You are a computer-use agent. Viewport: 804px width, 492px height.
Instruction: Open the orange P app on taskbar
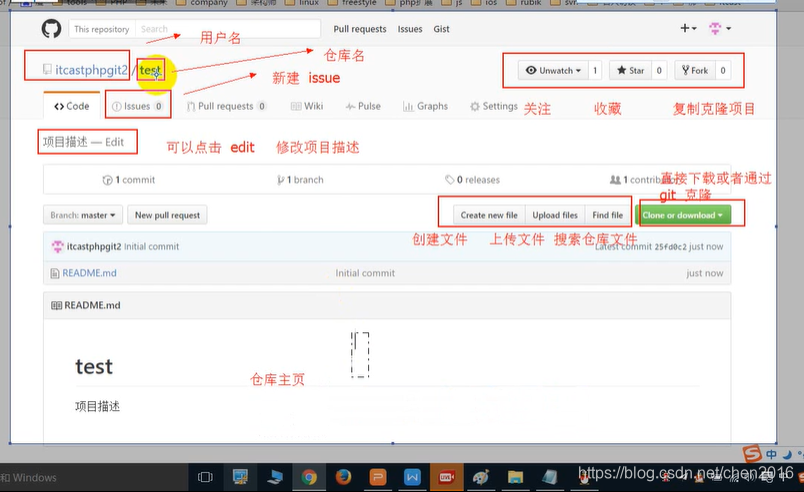pos(377,478)
